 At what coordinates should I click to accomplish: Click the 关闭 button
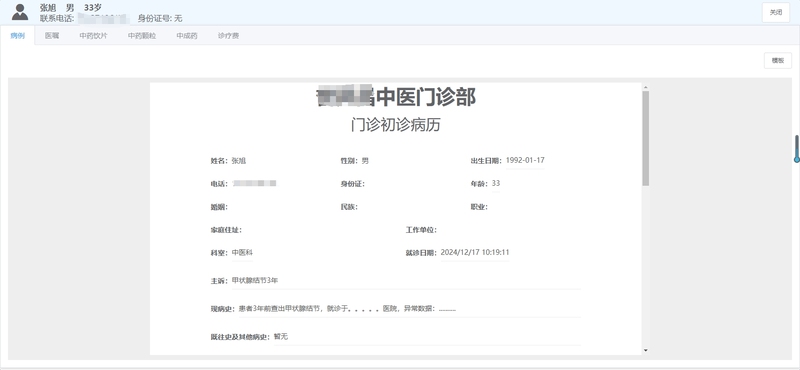click(x=776, y=13)
